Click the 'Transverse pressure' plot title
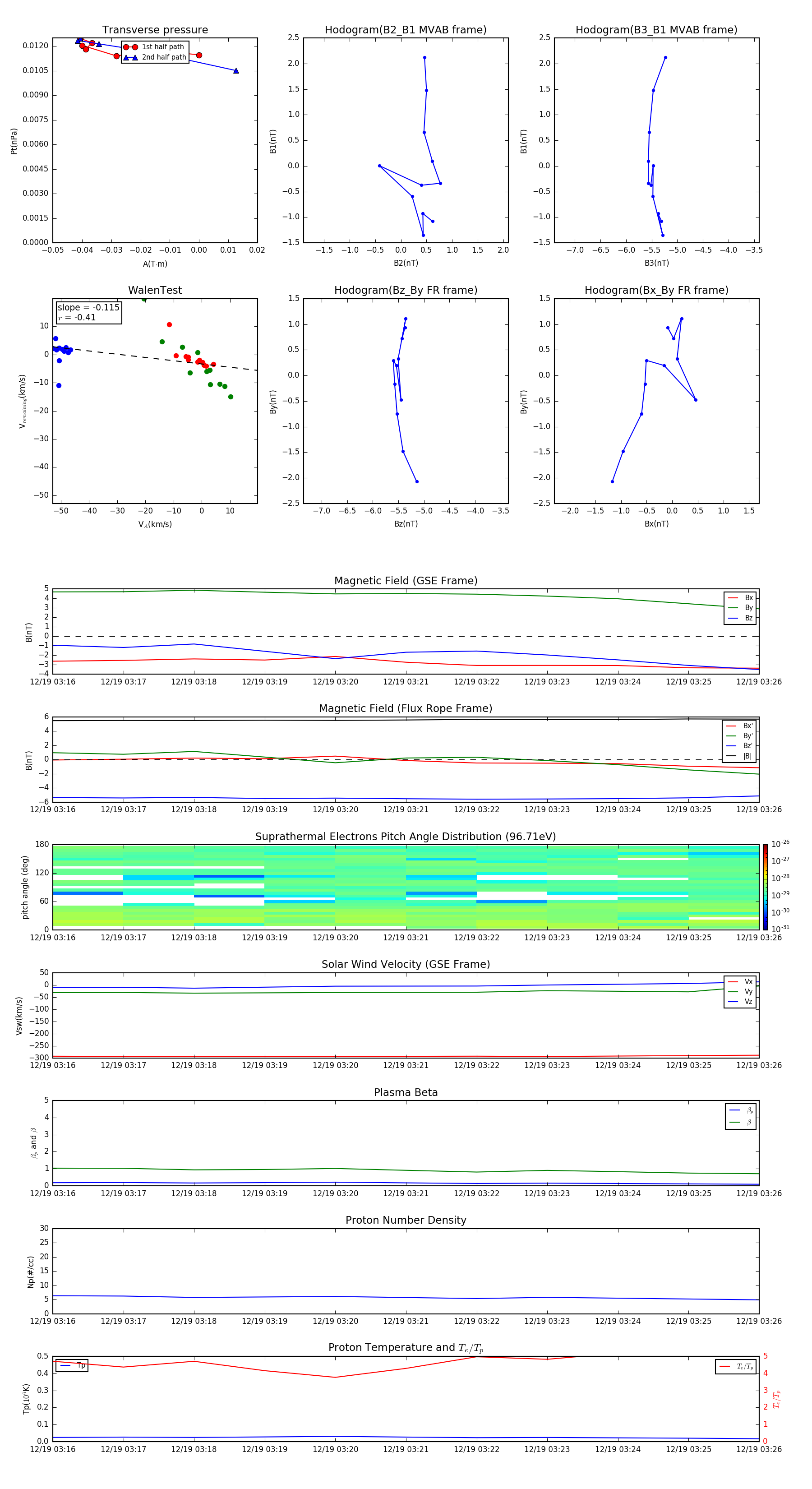The height and width of the screenshot is (1489, 812). point(155,30)
